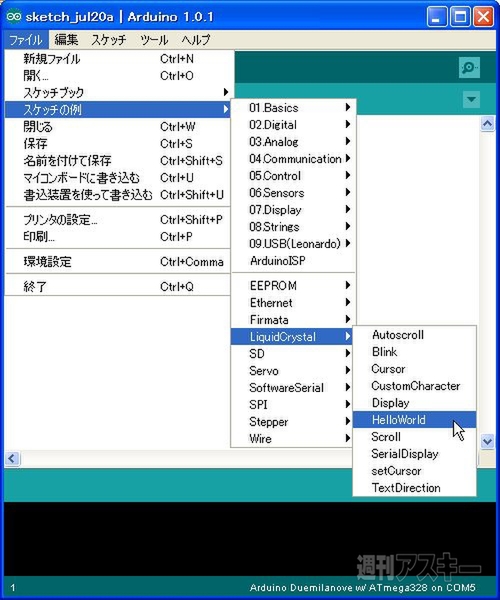Viewport: 500px width, 600px height.
Task: Expand the 08.Strings examples submenu
Action: tap(293, 227)
